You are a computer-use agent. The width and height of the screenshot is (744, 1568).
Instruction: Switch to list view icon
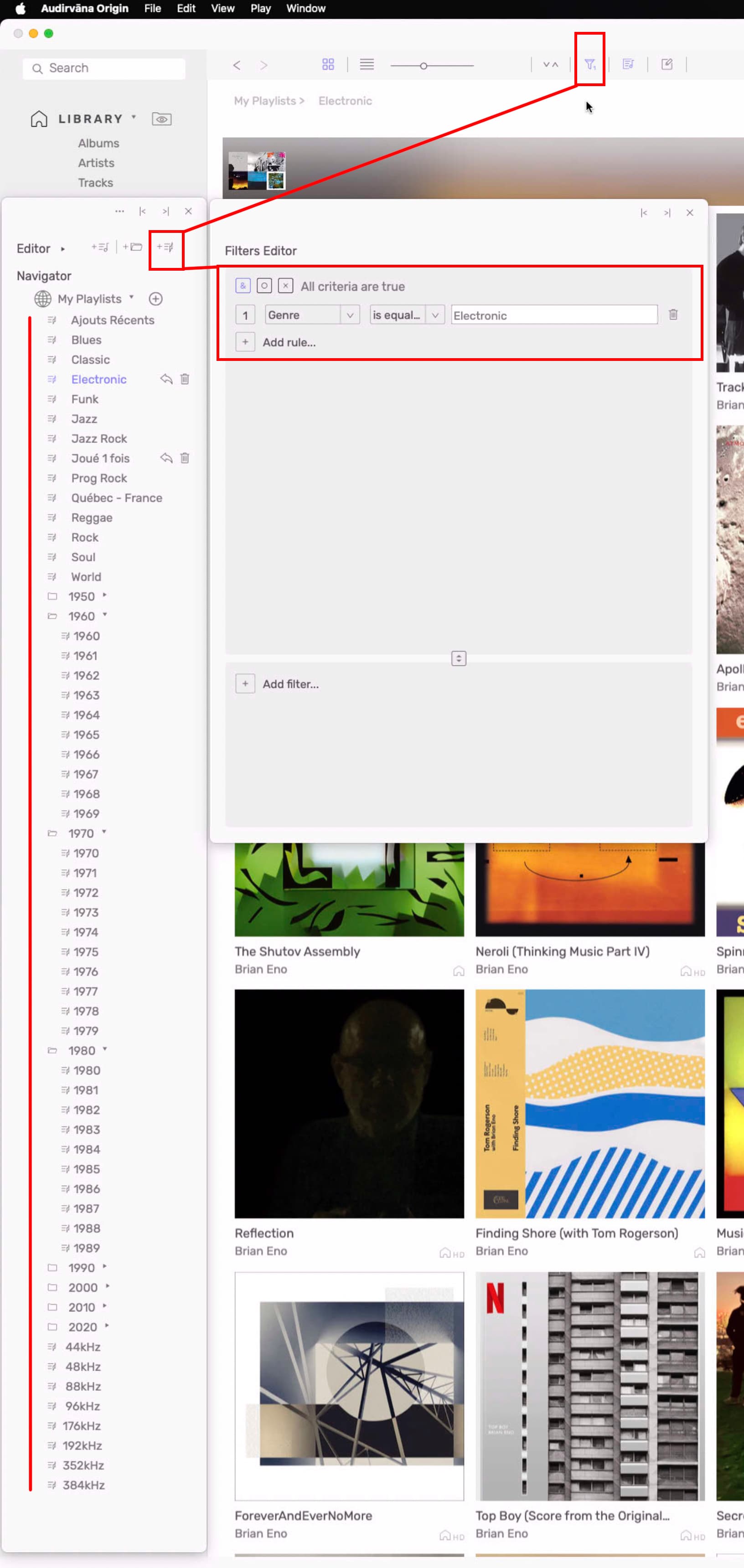(x=367, y=64)
